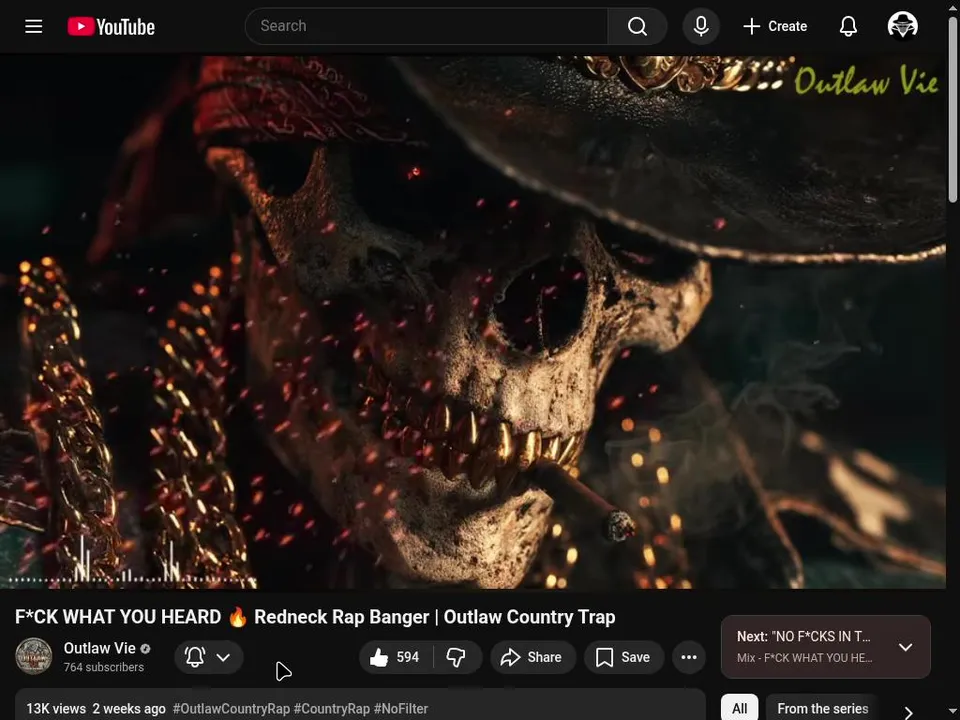Select the All filter chip
The image size is (960, 720).
pyautogui.click(x=740, y=708)
